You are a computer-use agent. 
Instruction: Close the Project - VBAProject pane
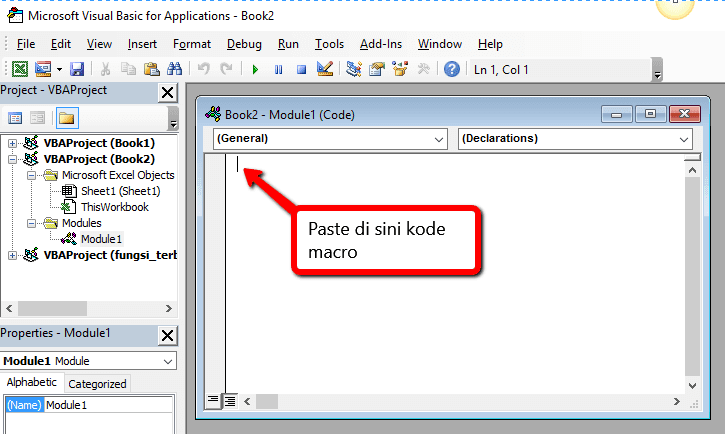pyautogui.click(x=167, y=92)
